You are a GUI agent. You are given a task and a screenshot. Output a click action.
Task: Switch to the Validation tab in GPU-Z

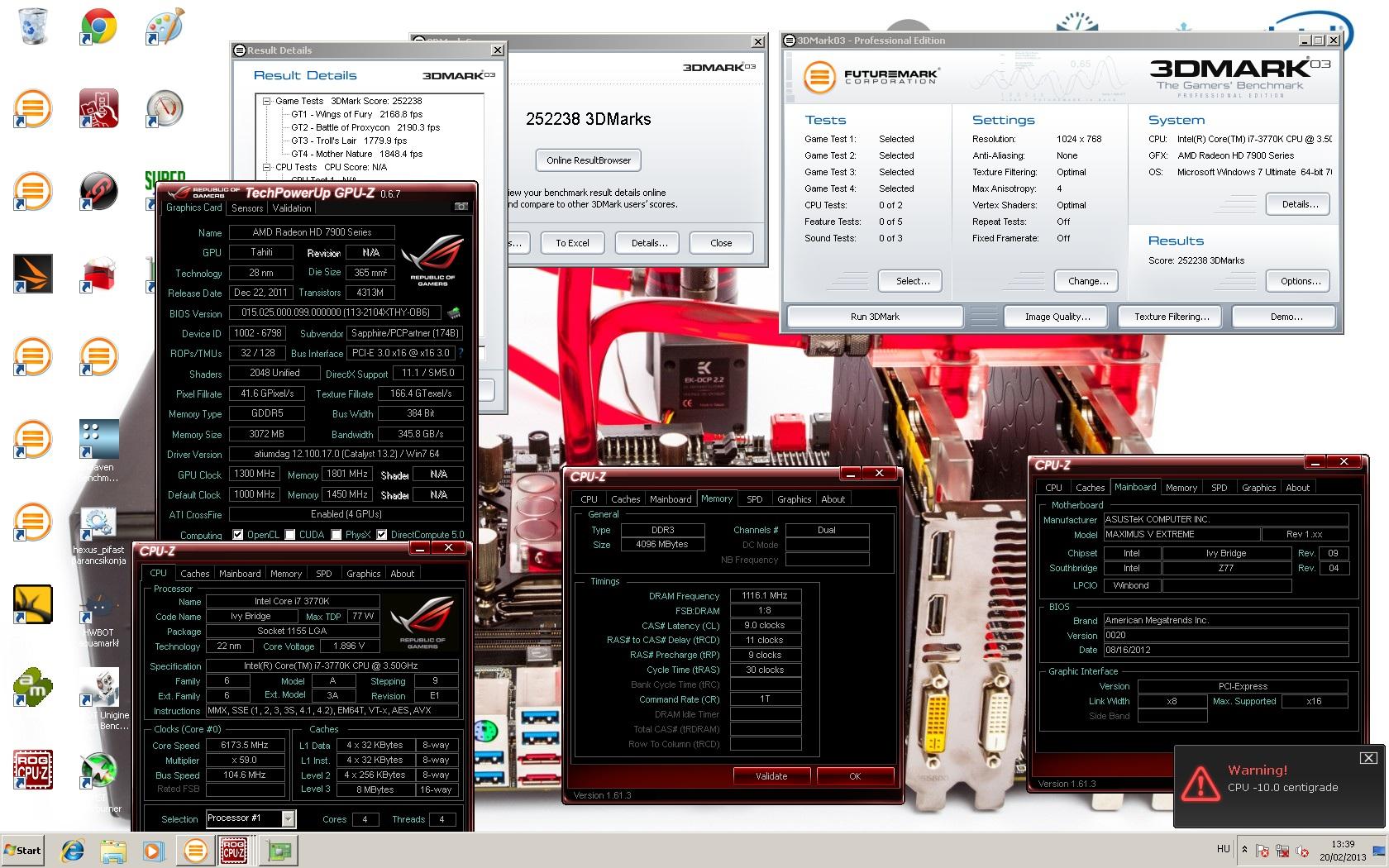[292, 208]
